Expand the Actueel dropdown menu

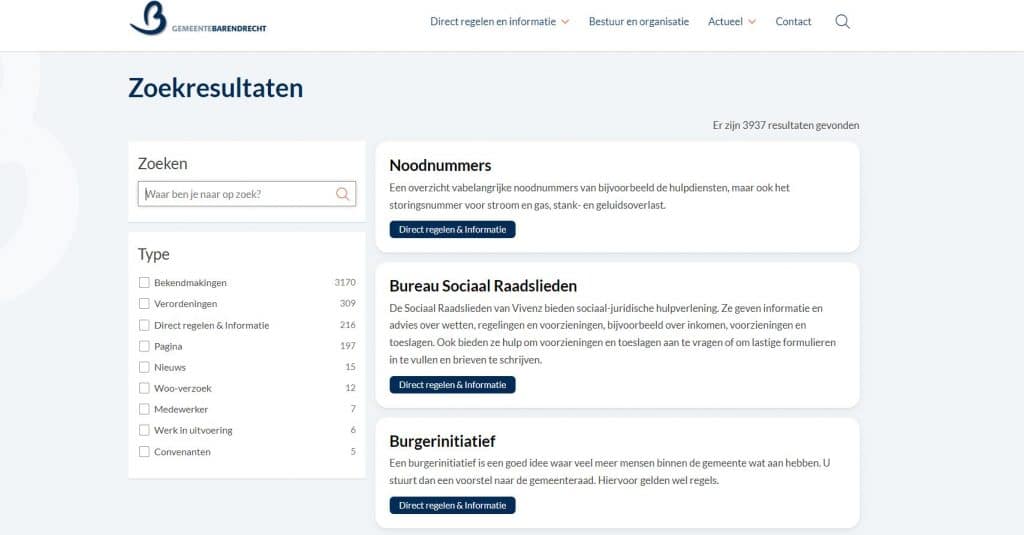tap(731, 21)
